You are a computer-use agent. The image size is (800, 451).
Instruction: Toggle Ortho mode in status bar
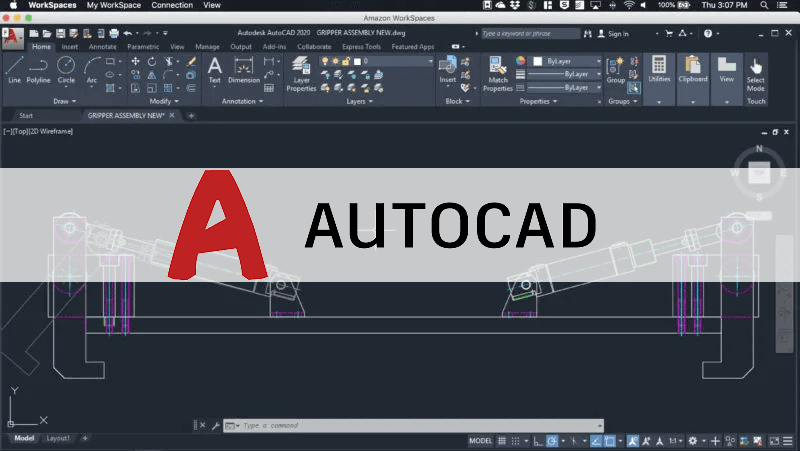pos(538,441)
